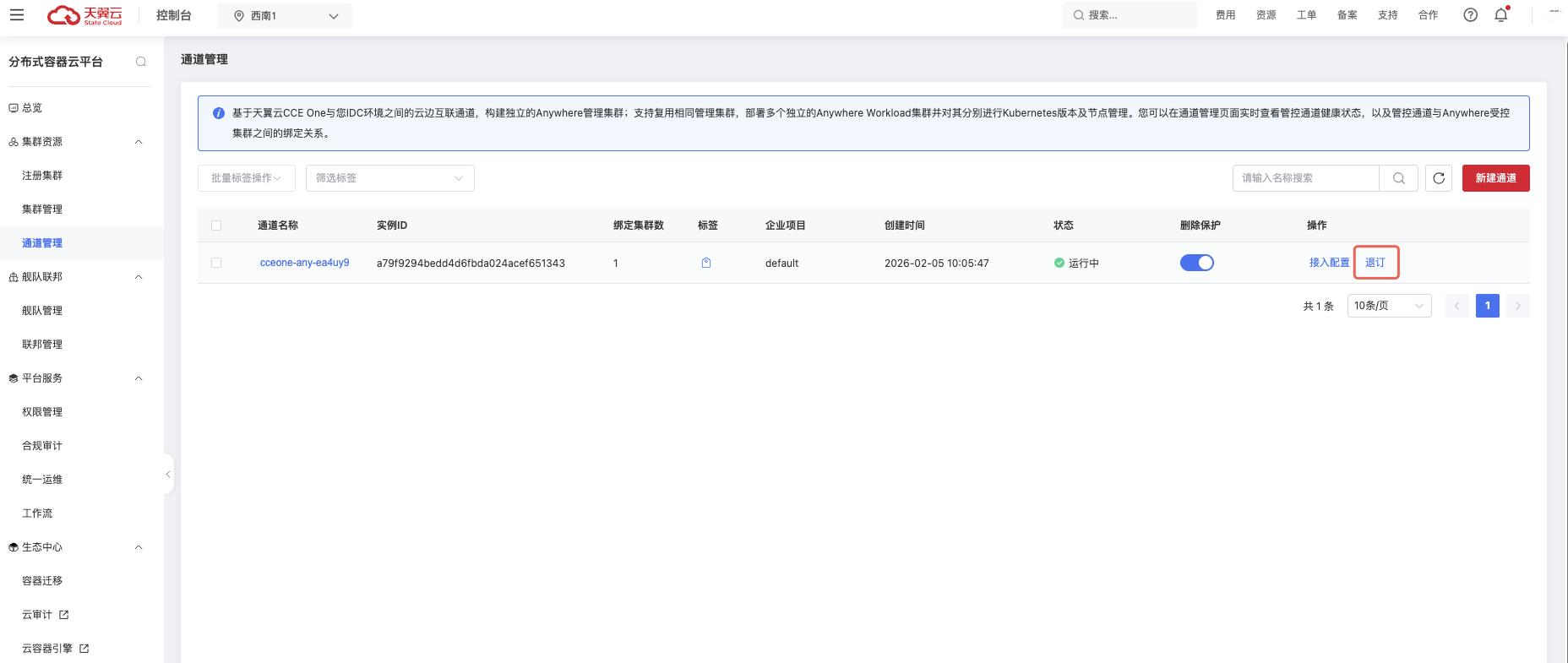Screen dimensions: 1568x663
Task: Click the notification bell icon
Action: click(x=1501, y=15)
